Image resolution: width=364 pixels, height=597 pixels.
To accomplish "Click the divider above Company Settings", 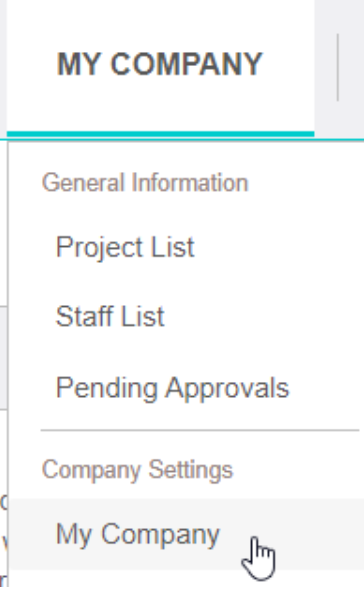I will click(200, 430).
